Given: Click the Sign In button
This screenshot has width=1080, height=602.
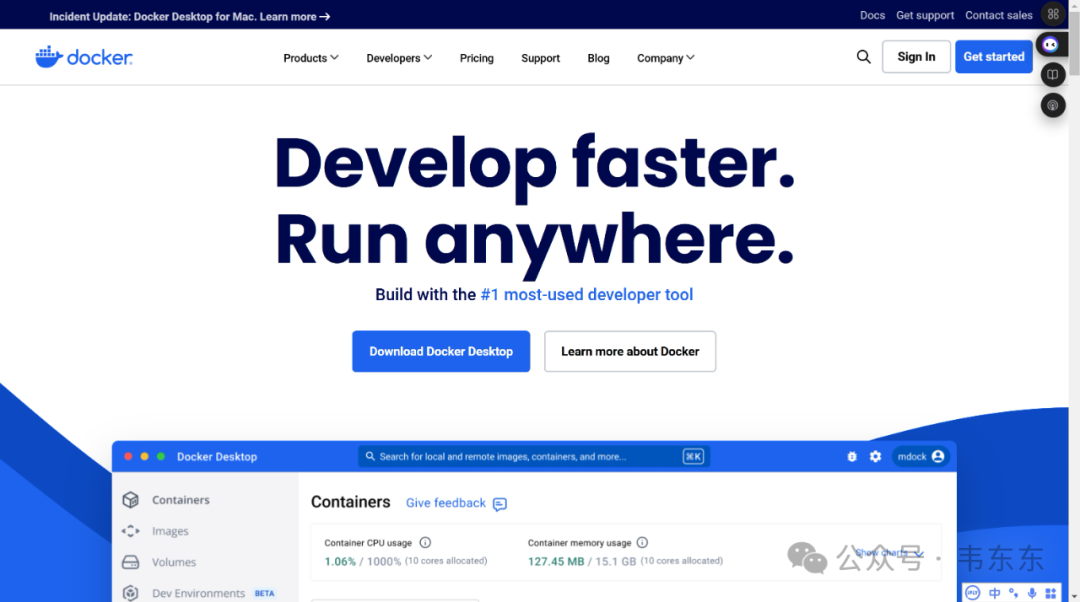Looking at the screenshot, I should [916, 56].
